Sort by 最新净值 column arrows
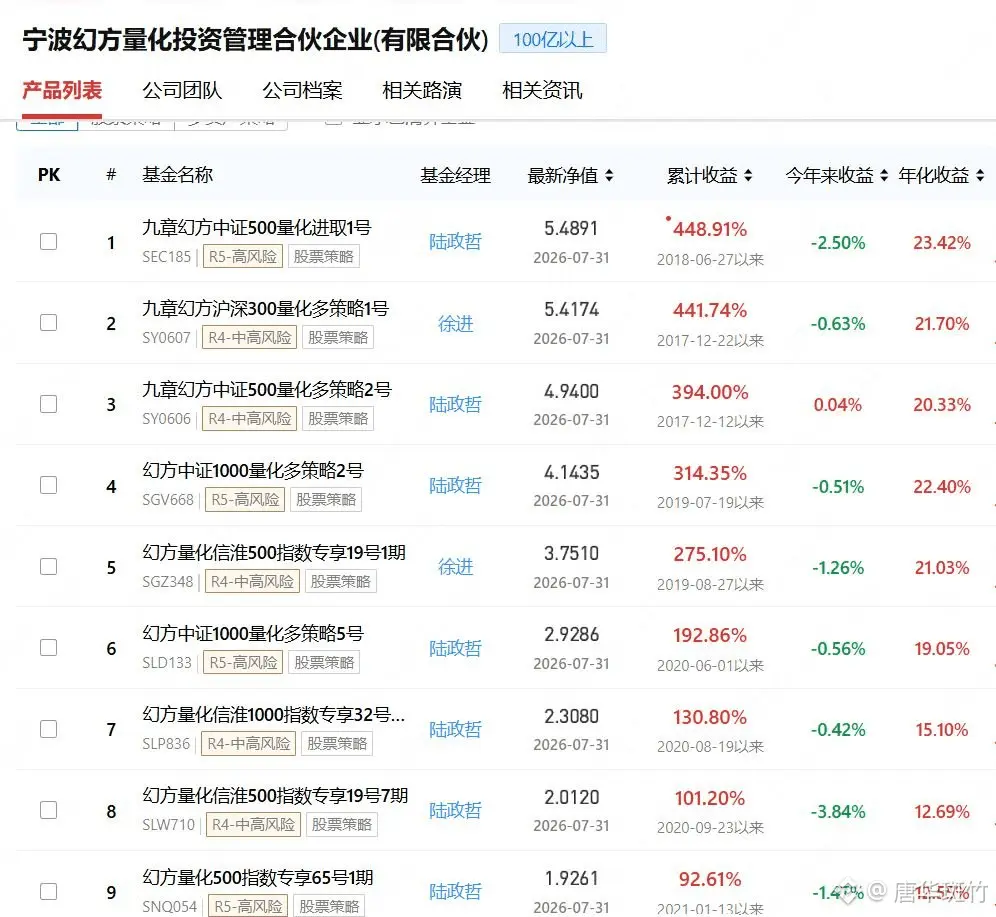Image resolution: width=996 pixels, height=917 pixels. [x=609, y=175]
